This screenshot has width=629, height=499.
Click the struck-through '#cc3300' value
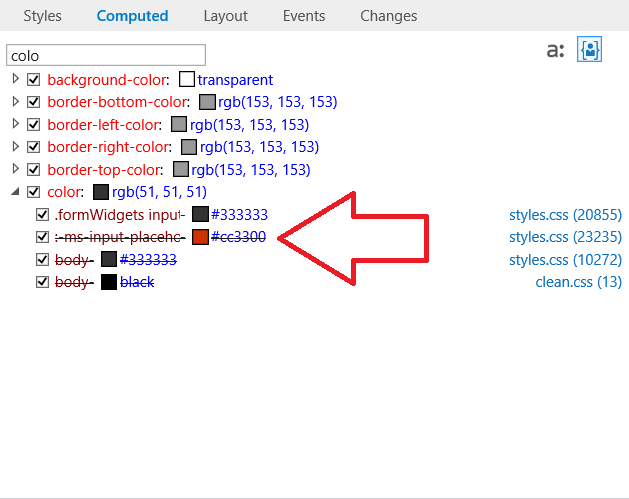[x=238, y=237]
